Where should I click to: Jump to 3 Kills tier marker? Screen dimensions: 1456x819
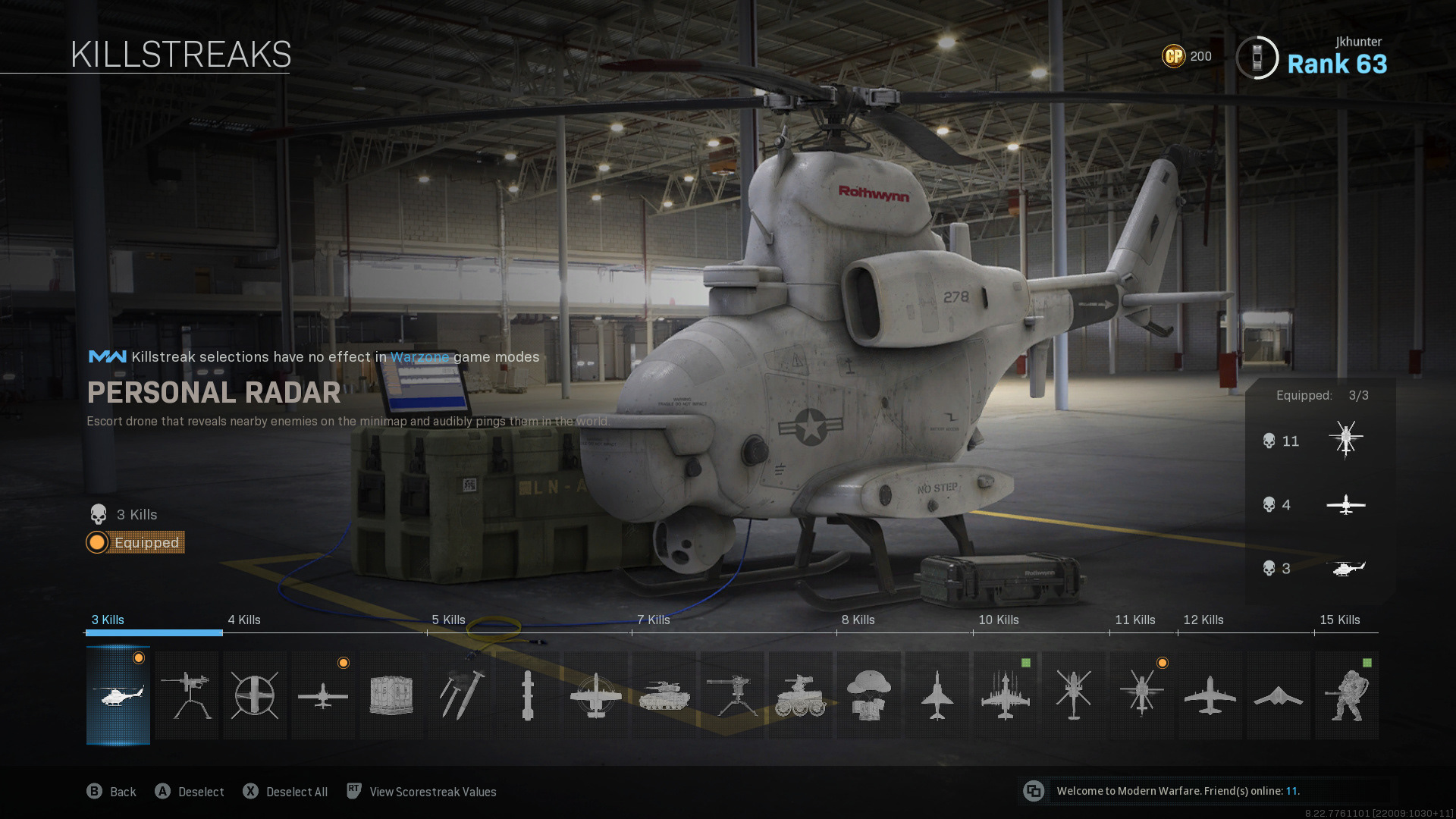(x=108, y=620)
